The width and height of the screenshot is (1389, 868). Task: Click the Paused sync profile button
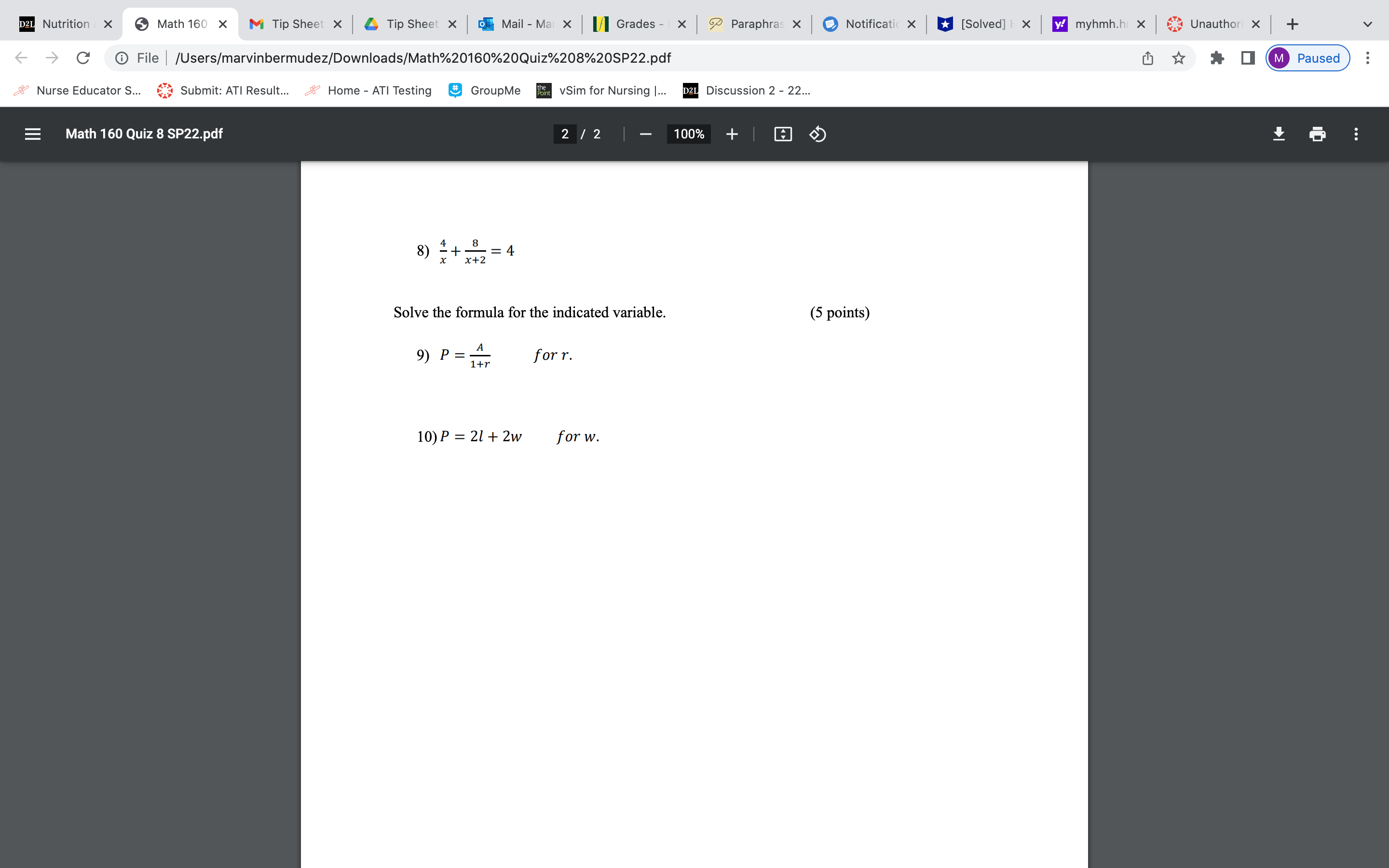1307,57
